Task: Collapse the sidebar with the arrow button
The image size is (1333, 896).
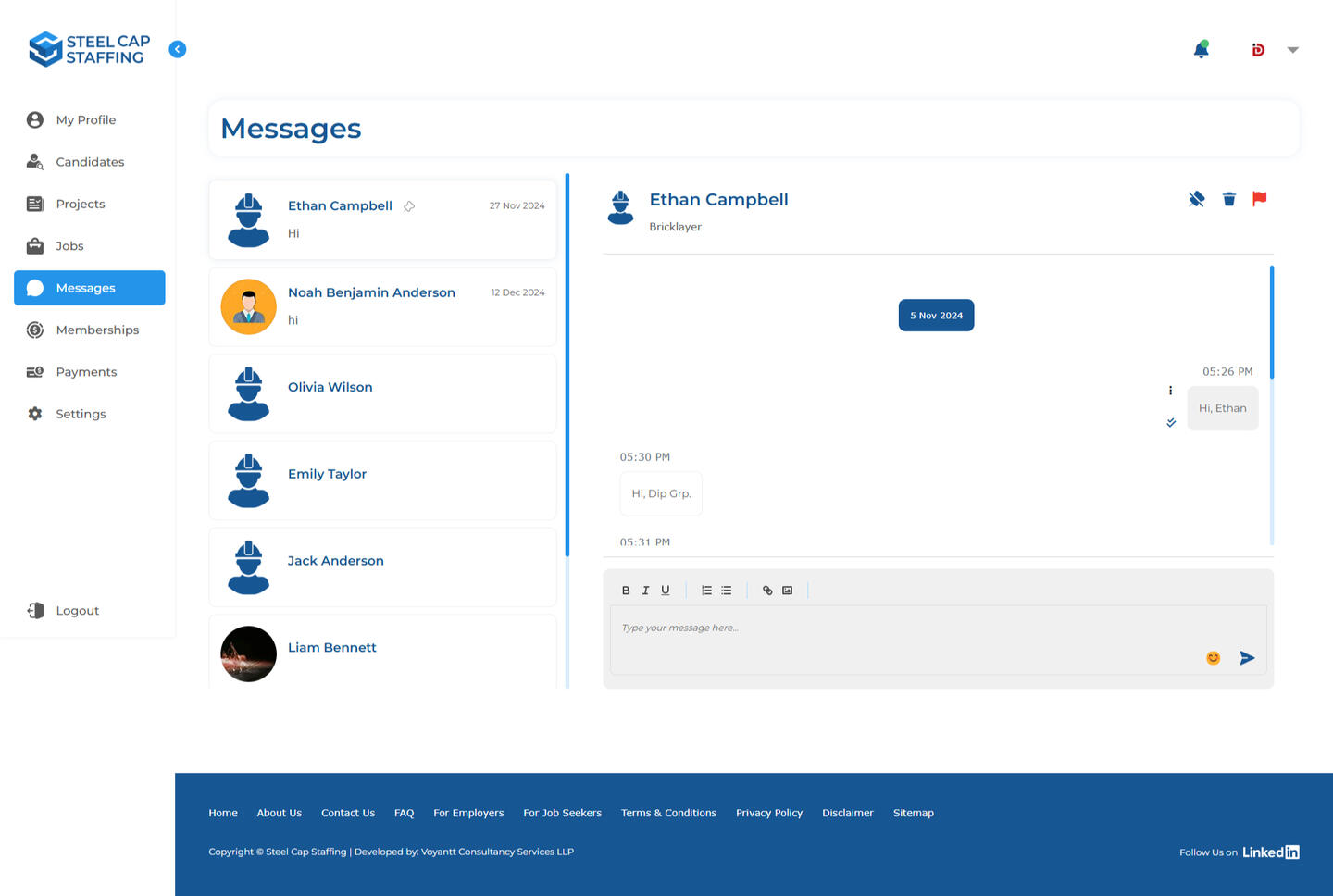Action: click(178, 49)
